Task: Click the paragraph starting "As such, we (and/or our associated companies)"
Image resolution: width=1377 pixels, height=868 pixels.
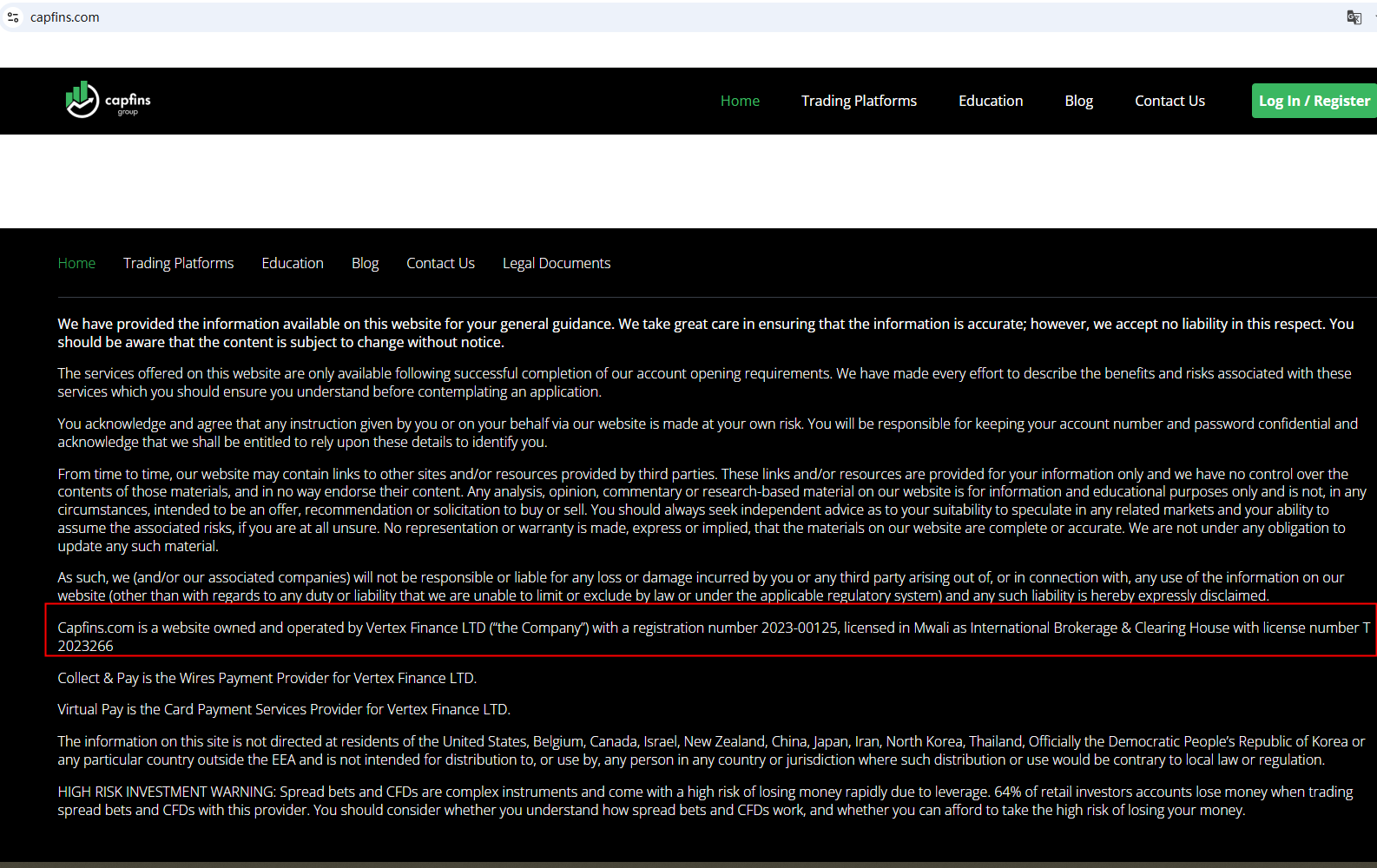Action: click(x=701, y=587)
